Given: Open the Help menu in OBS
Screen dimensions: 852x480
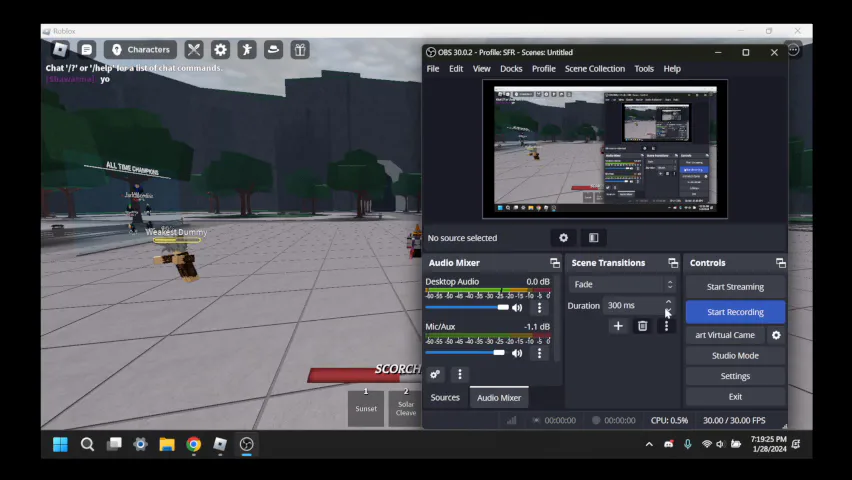Looking at the screenshot, I should (672, 68).
